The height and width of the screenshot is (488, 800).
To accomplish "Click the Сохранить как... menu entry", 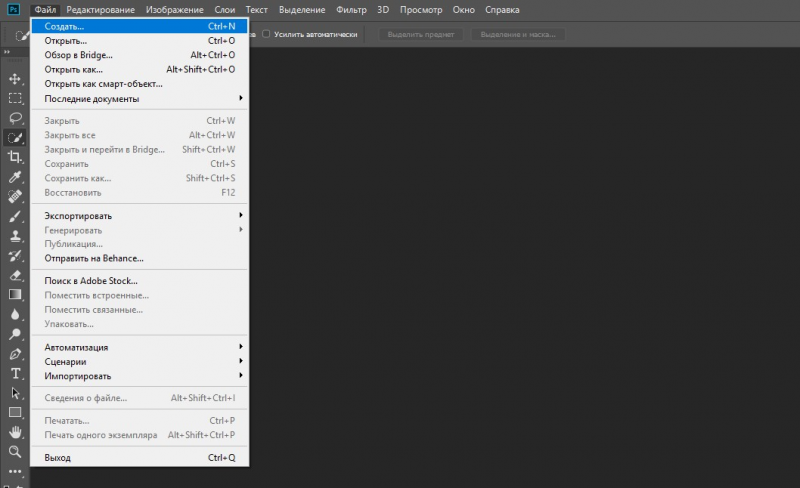I will coord(139,178).
